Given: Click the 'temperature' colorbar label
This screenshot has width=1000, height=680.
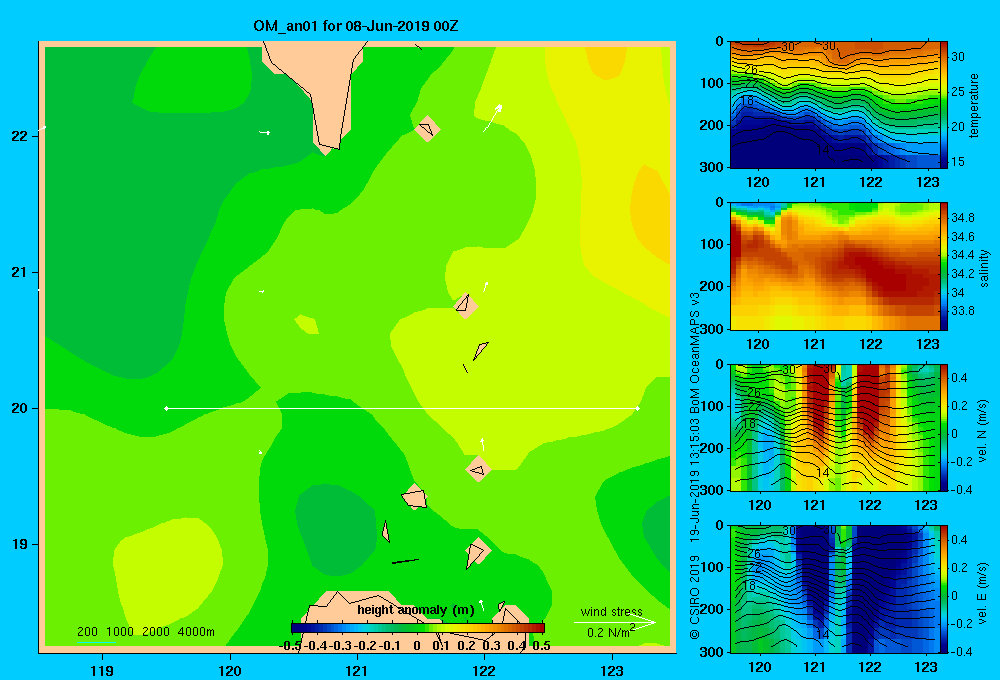Looking at the screenshot, I should coord(974,105).
